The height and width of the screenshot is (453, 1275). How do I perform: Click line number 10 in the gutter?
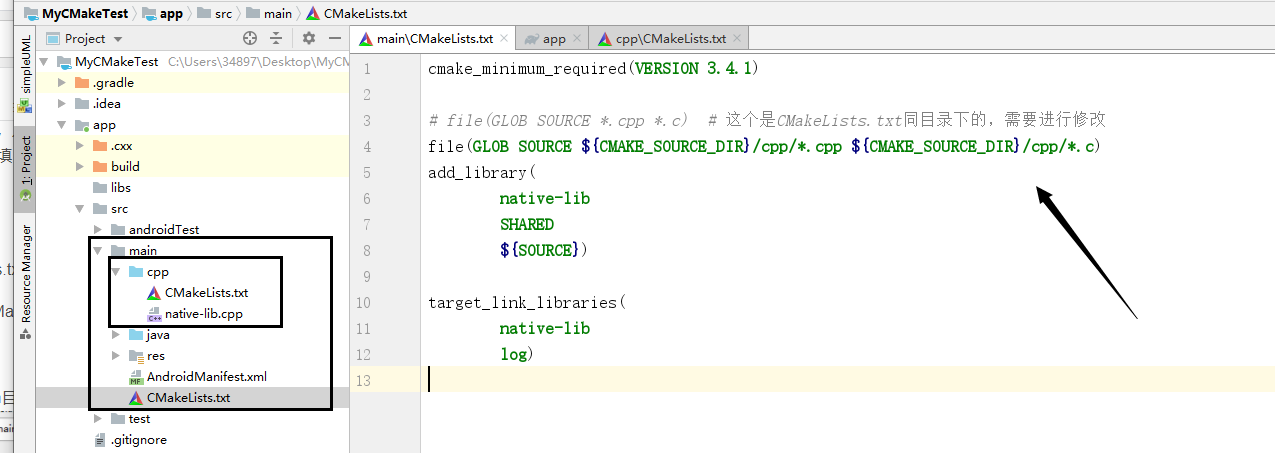pos(363,303)
